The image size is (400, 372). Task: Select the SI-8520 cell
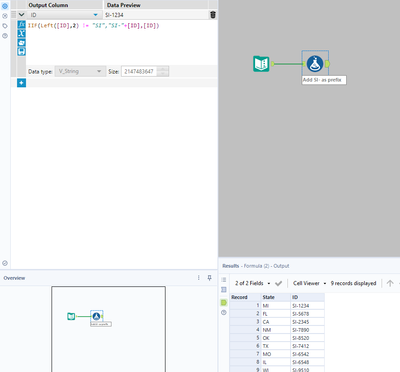[x=307, y=338]
